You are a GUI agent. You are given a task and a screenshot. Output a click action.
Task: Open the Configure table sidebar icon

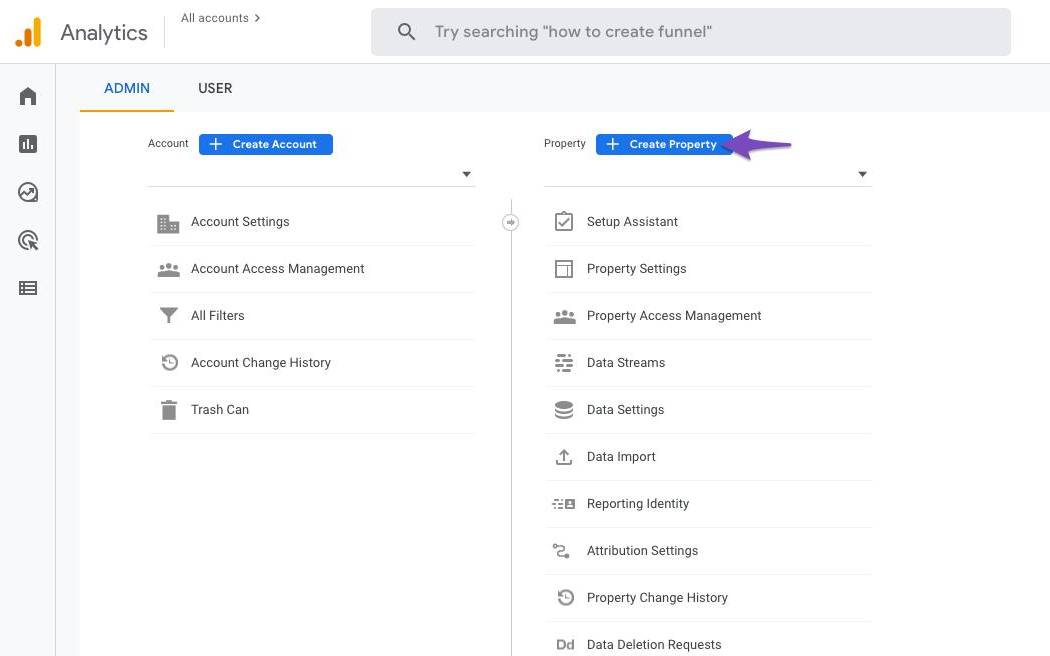[28, 288]
